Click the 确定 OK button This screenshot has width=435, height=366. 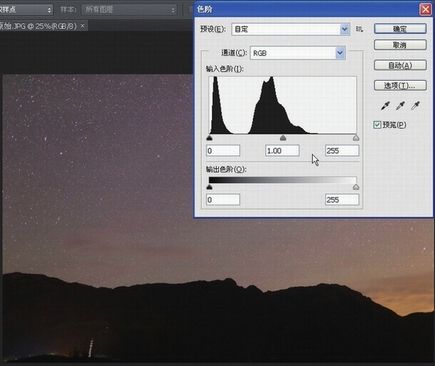click(400, 29)
